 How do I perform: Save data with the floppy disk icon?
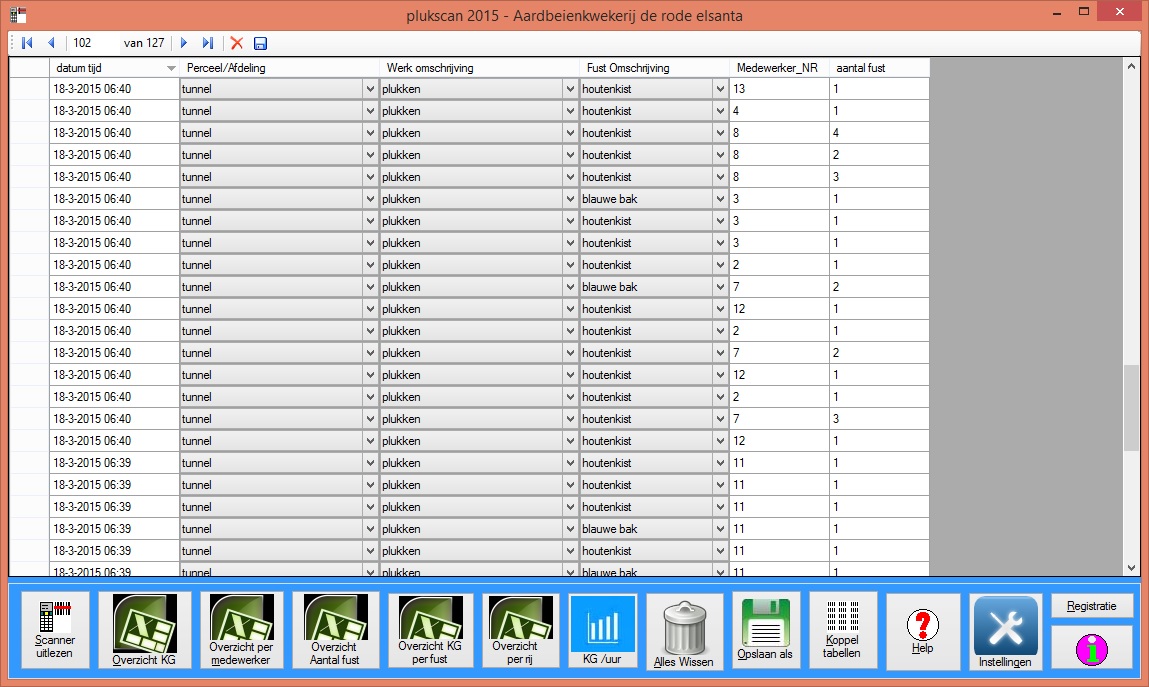point(260,43)
